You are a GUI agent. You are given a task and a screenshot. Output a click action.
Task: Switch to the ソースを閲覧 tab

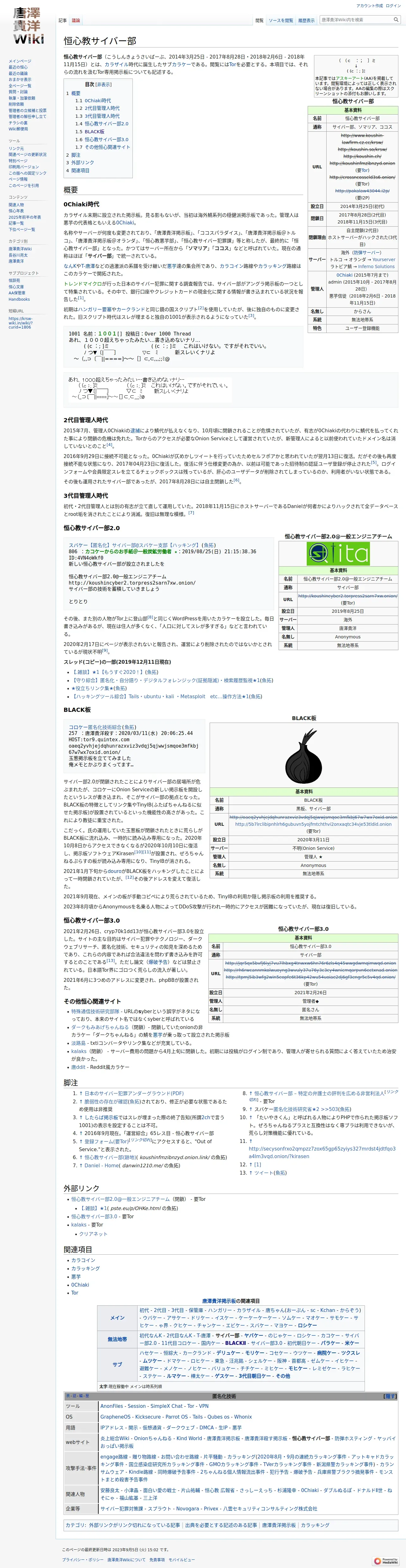(281, 20)
